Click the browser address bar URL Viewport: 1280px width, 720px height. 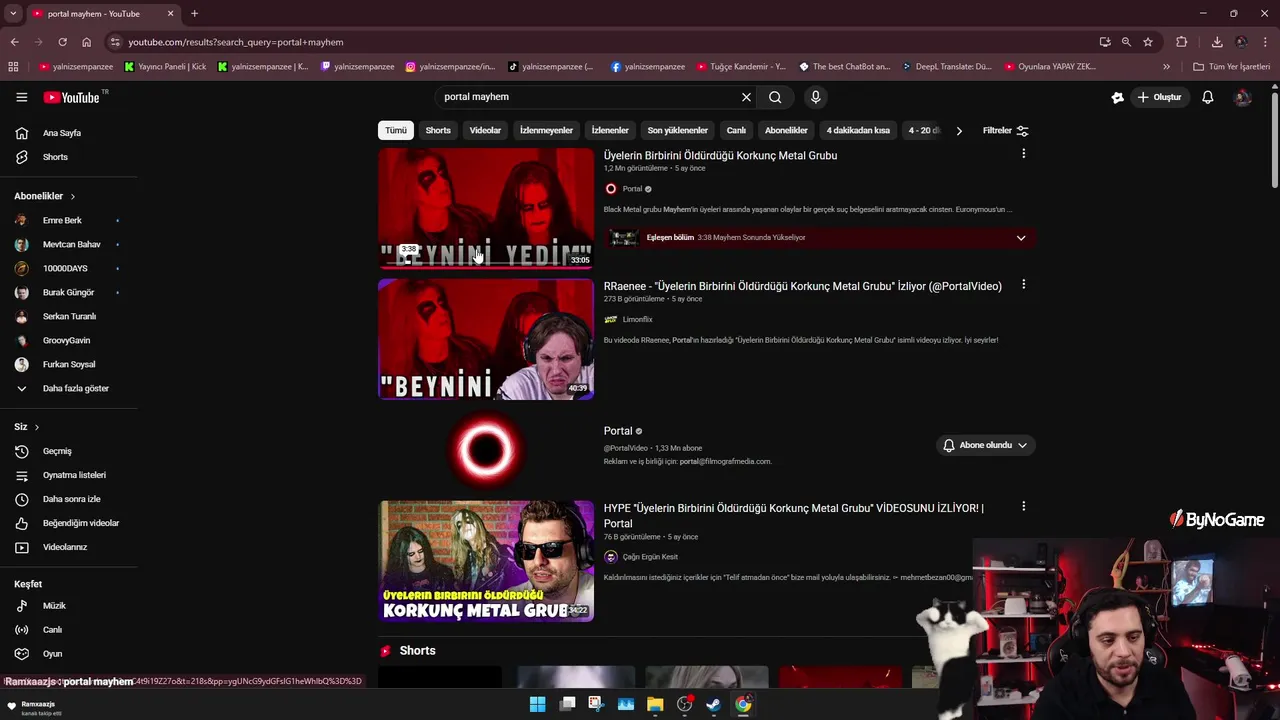(236, 42)
